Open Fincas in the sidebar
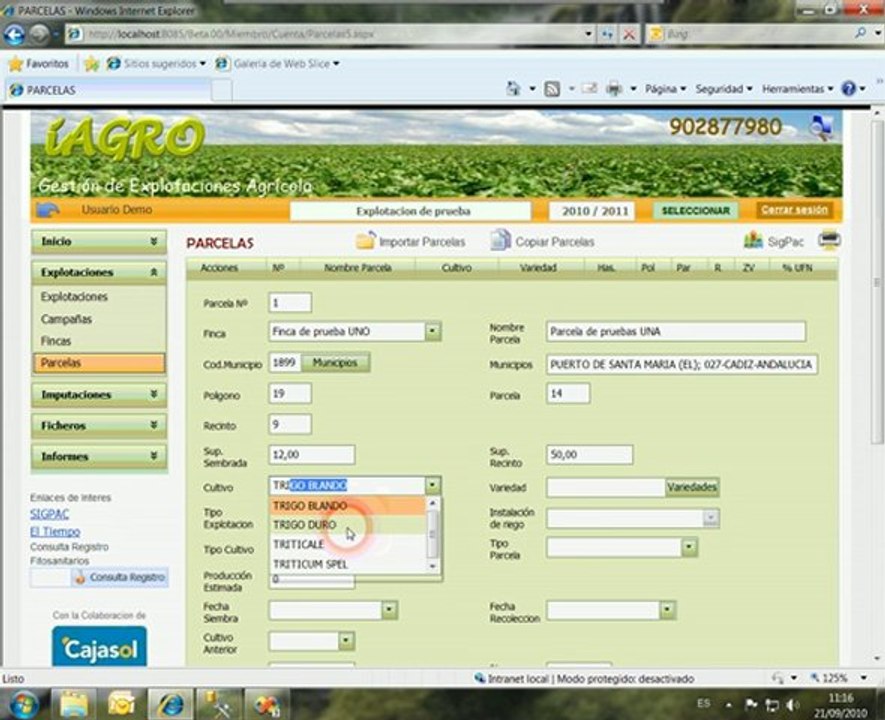 click(x=56, y=341)
